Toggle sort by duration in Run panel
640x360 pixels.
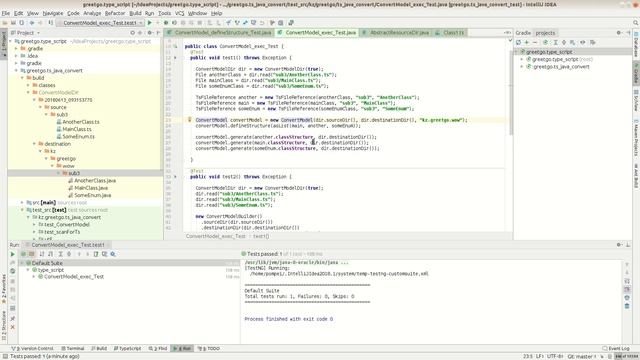(x=50, y=254)
